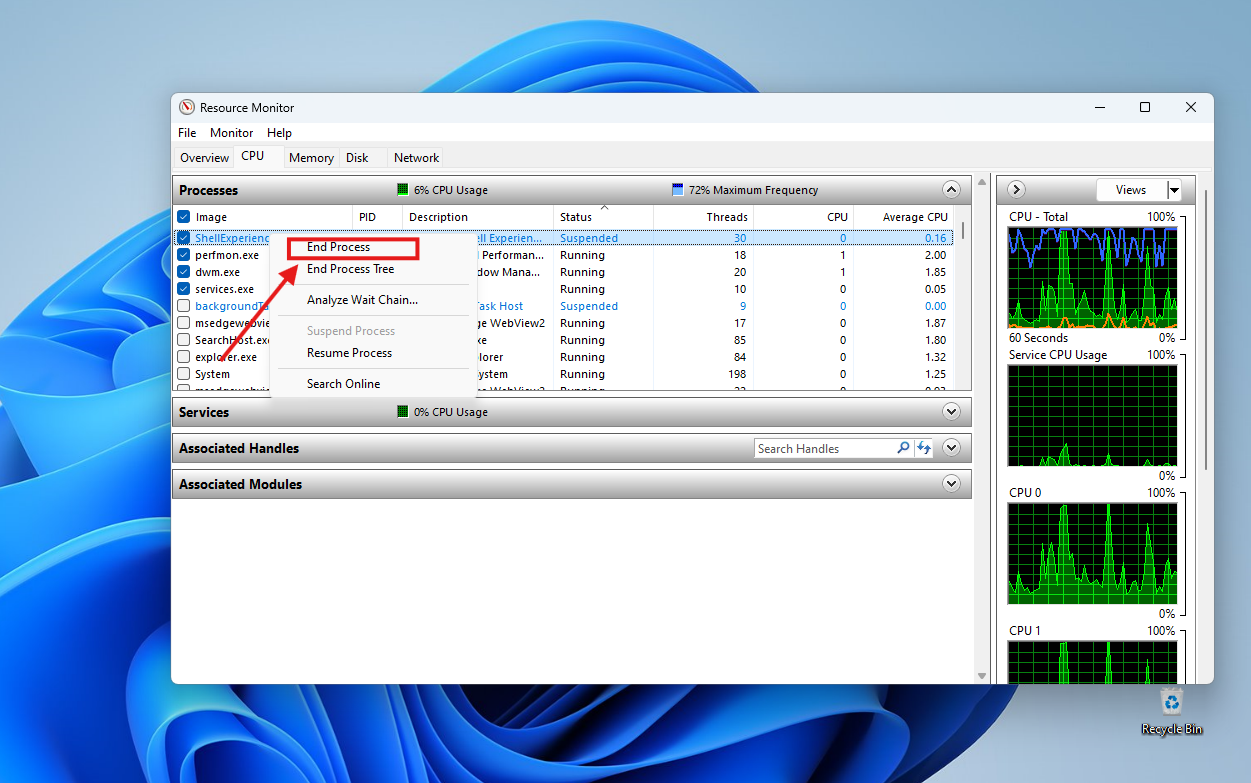The height and width of the screenshot is (783, 1251).
Task: Click the refresh handles search icon
Action: [x=924, y=448]
